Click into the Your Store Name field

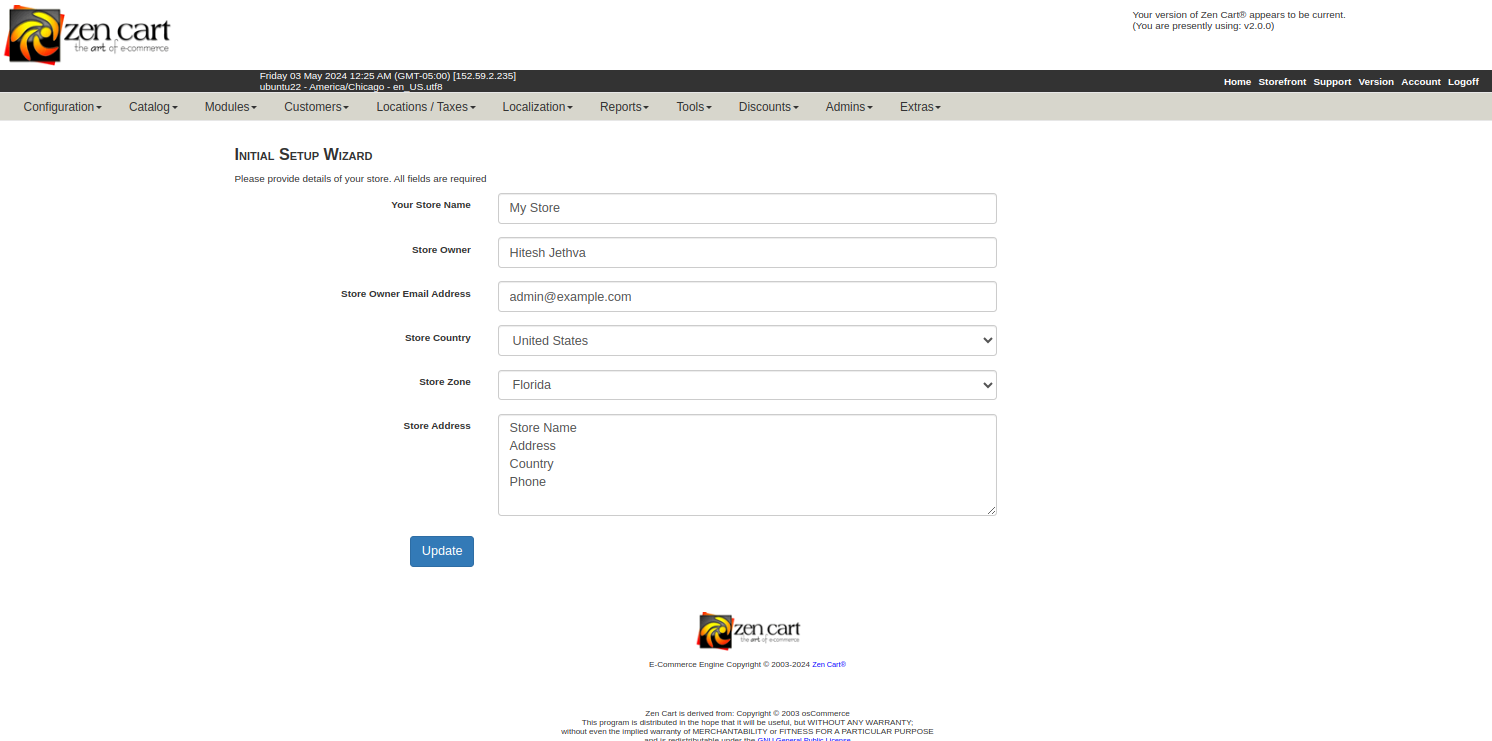coord(747,208)
